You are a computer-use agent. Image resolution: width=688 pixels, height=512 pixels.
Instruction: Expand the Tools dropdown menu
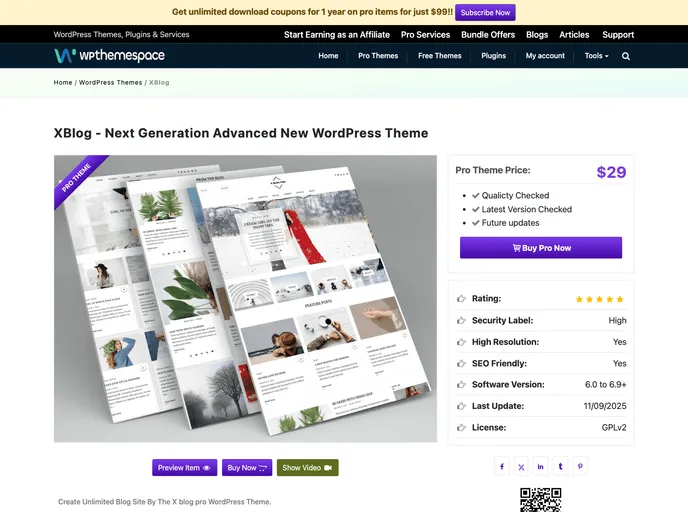[596, 56]
